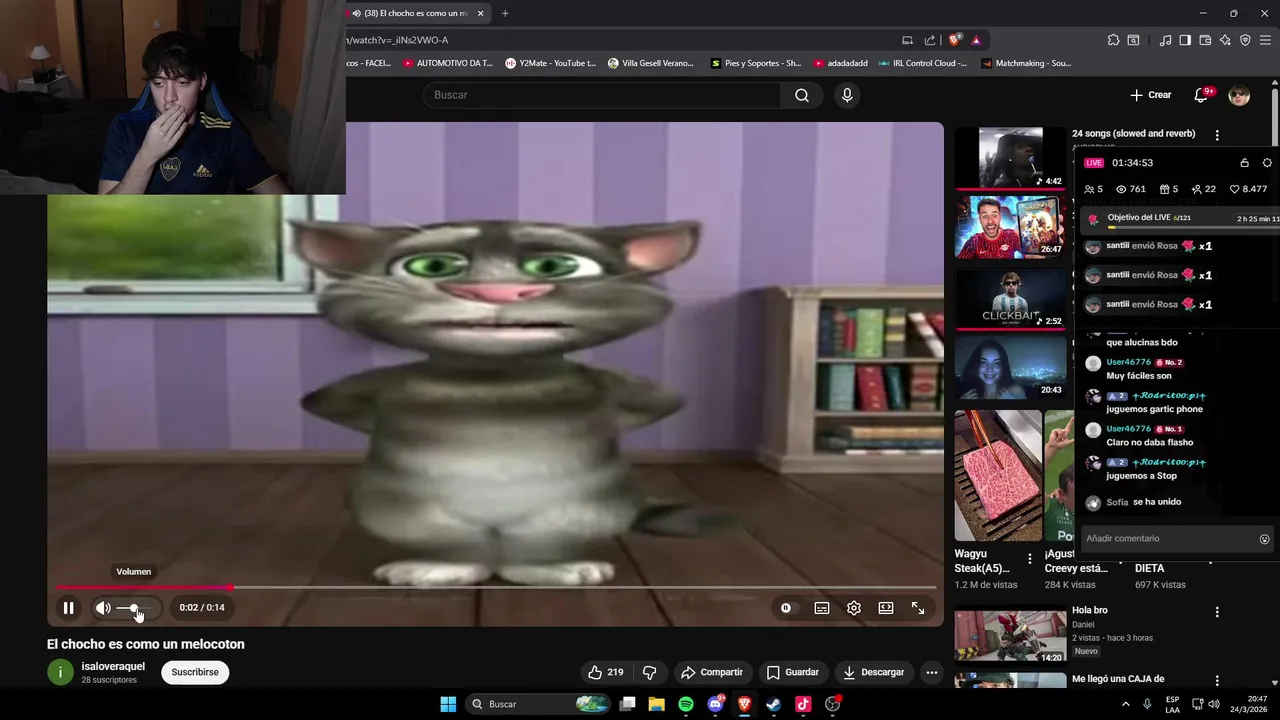Toggle video subtitles

[x=822, y=607]
